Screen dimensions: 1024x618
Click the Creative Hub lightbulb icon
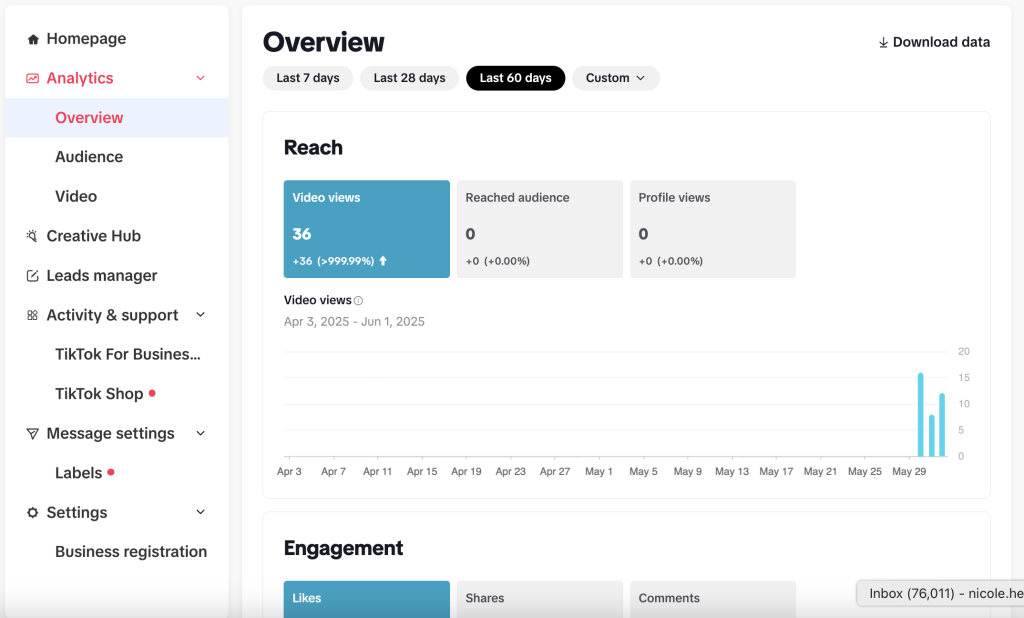click(x=33, y=236)
